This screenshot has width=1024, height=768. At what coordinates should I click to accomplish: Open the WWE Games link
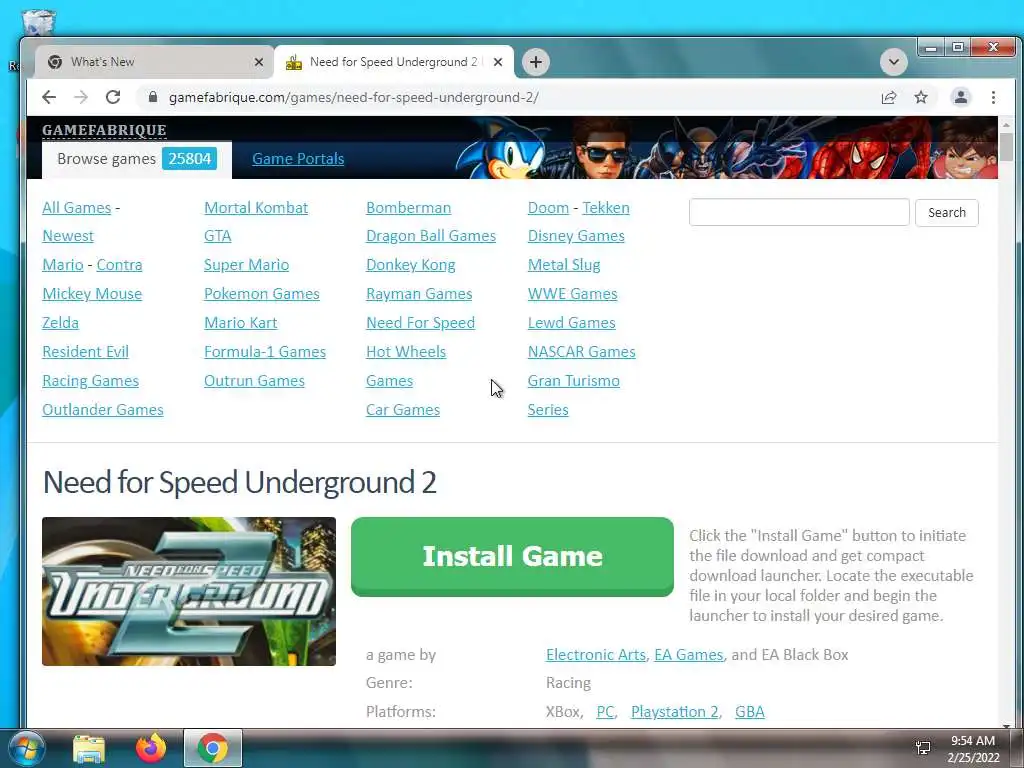click(572, 294)
